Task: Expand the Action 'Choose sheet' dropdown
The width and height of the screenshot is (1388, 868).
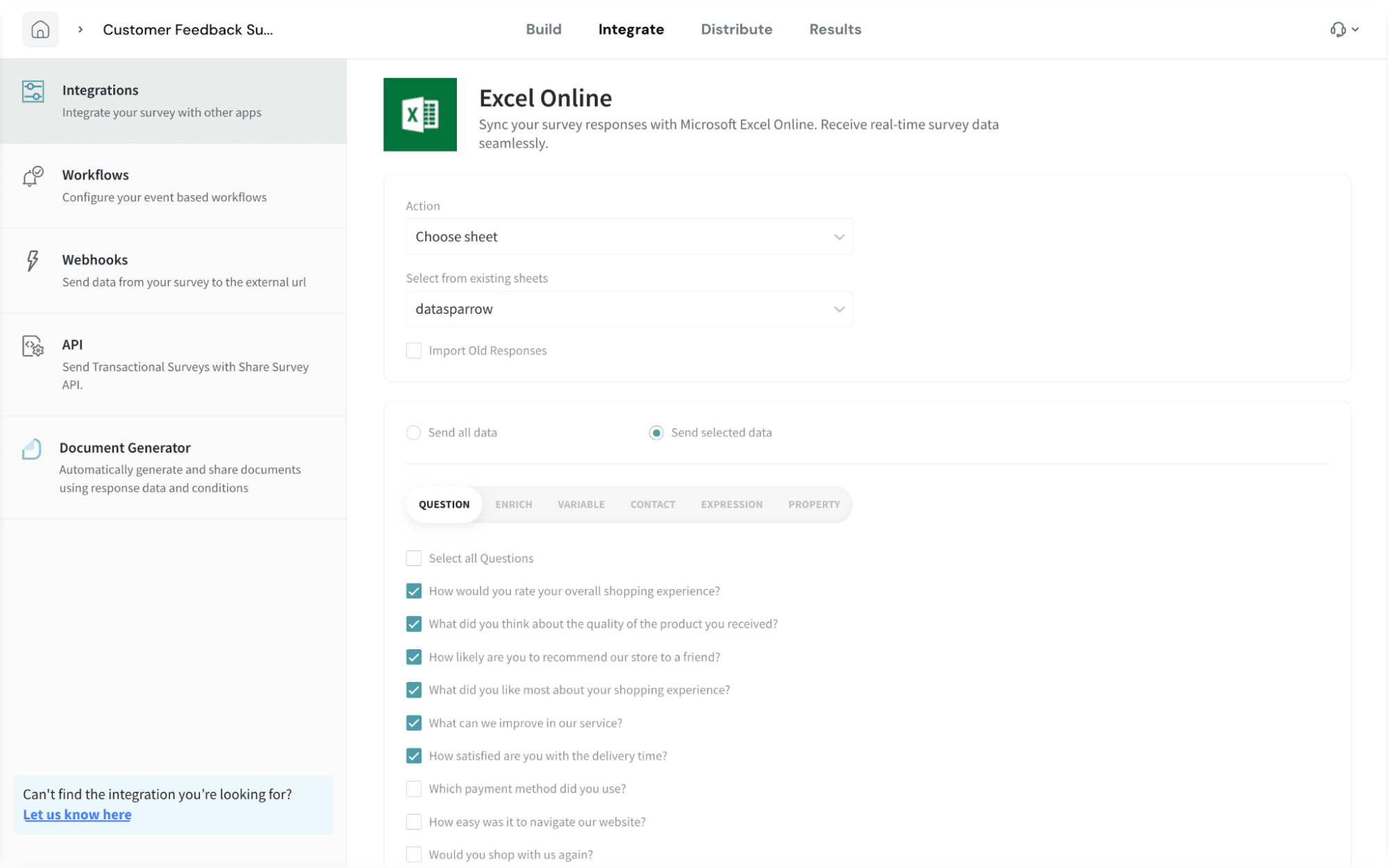Action: 629,237
